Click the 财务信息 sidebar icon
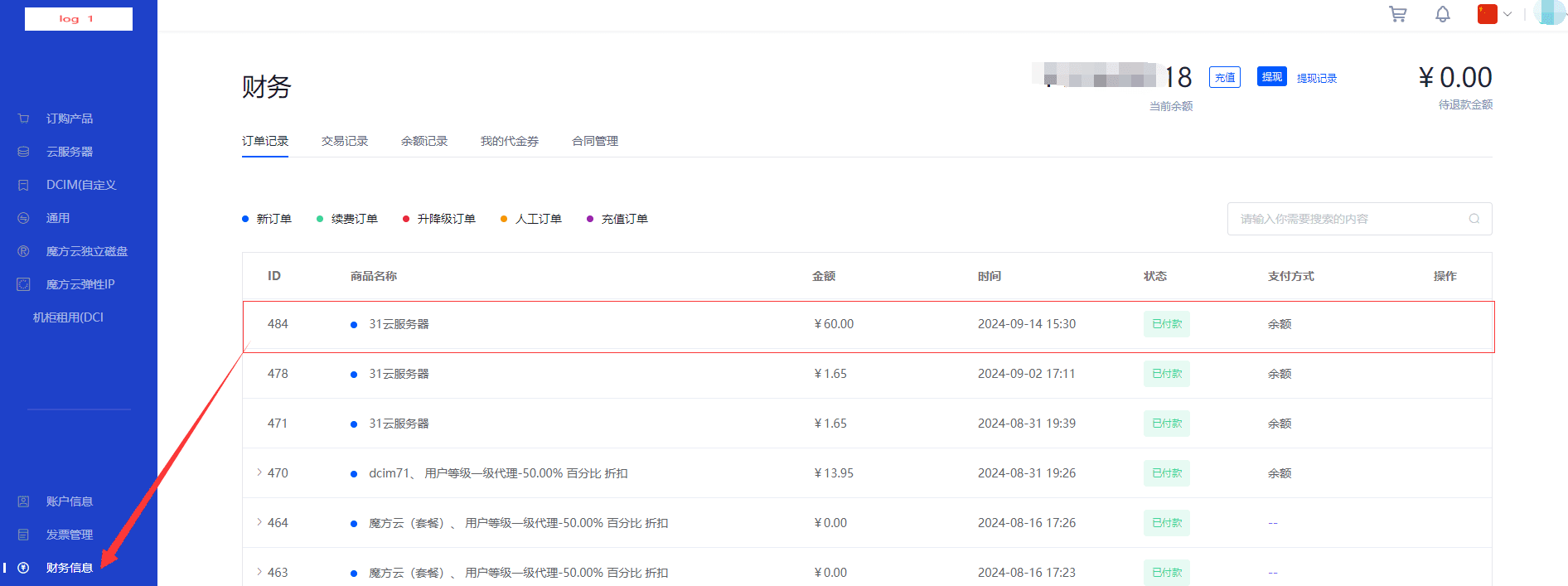 (x=23, y=568)
